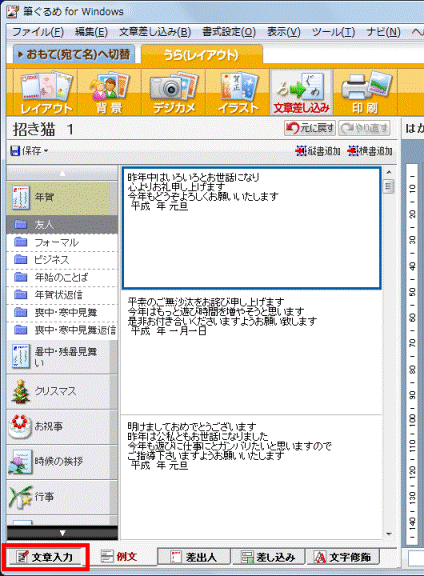Switch to the 例文 tab
This screenshot has height=576, width=424.
click(x=119, y=557)
